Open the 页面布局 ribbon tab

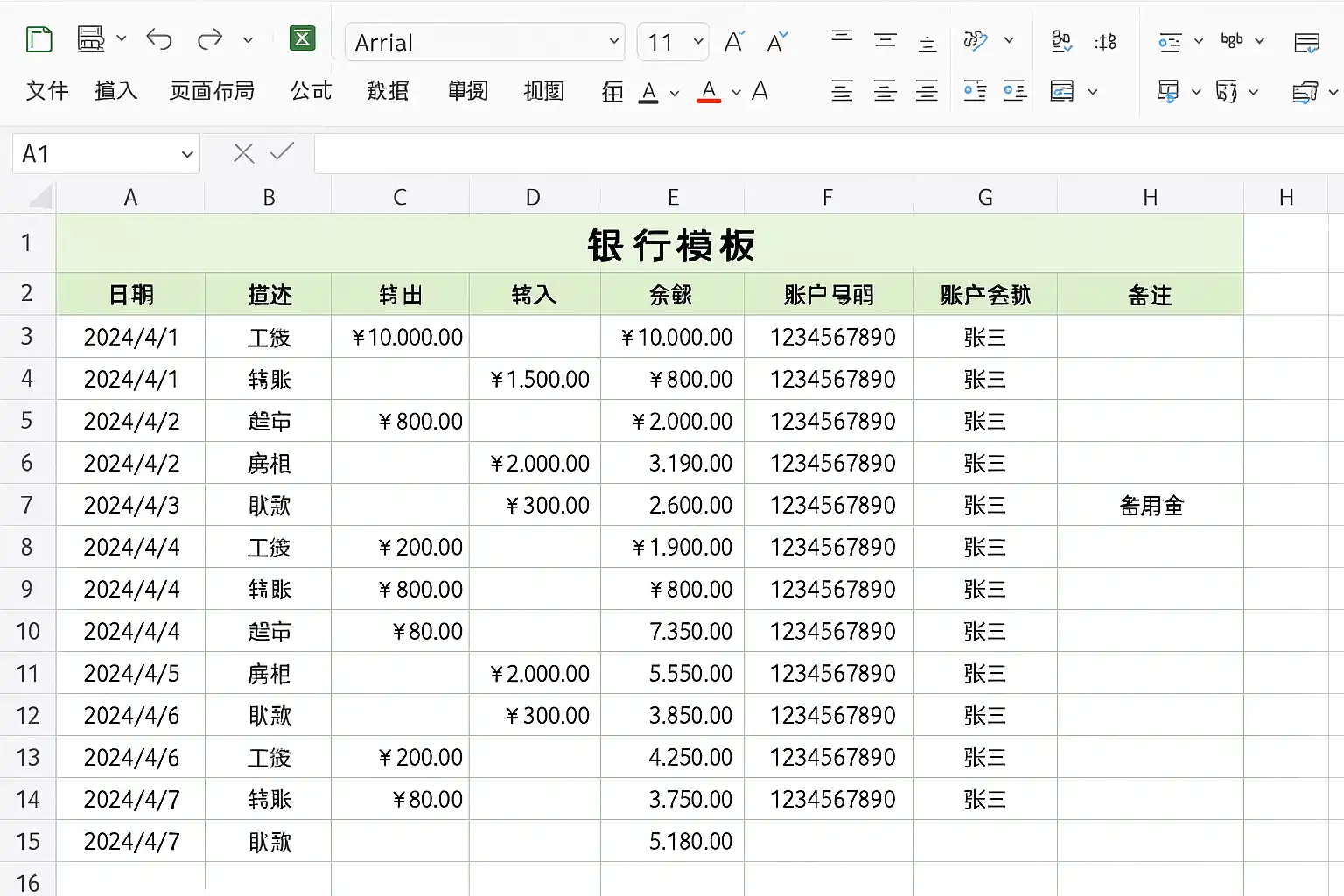pyautogui.click(x=212, y=91)
